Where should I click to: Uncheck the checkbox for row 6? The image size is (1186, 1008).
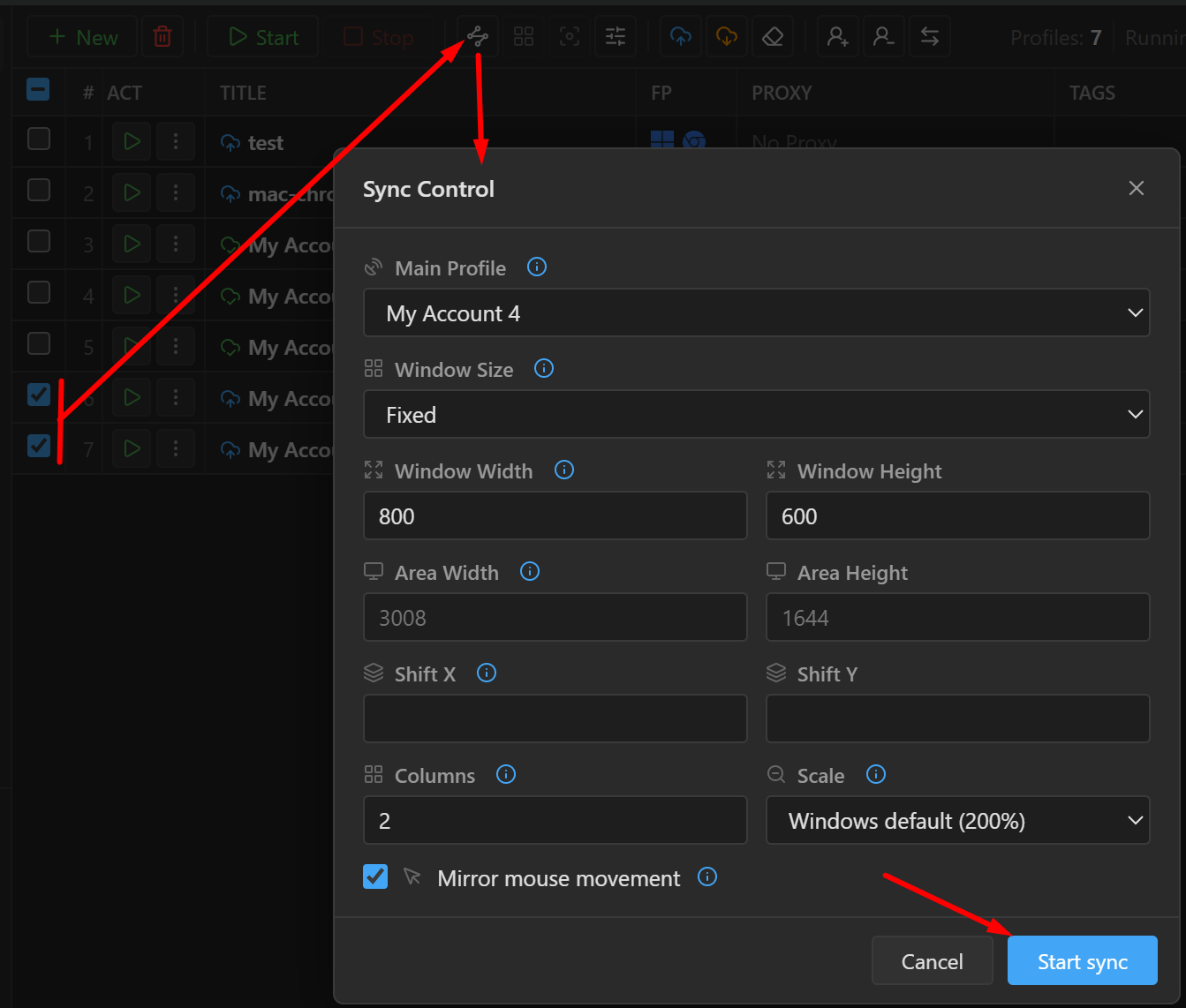click(x=39, y=395)
